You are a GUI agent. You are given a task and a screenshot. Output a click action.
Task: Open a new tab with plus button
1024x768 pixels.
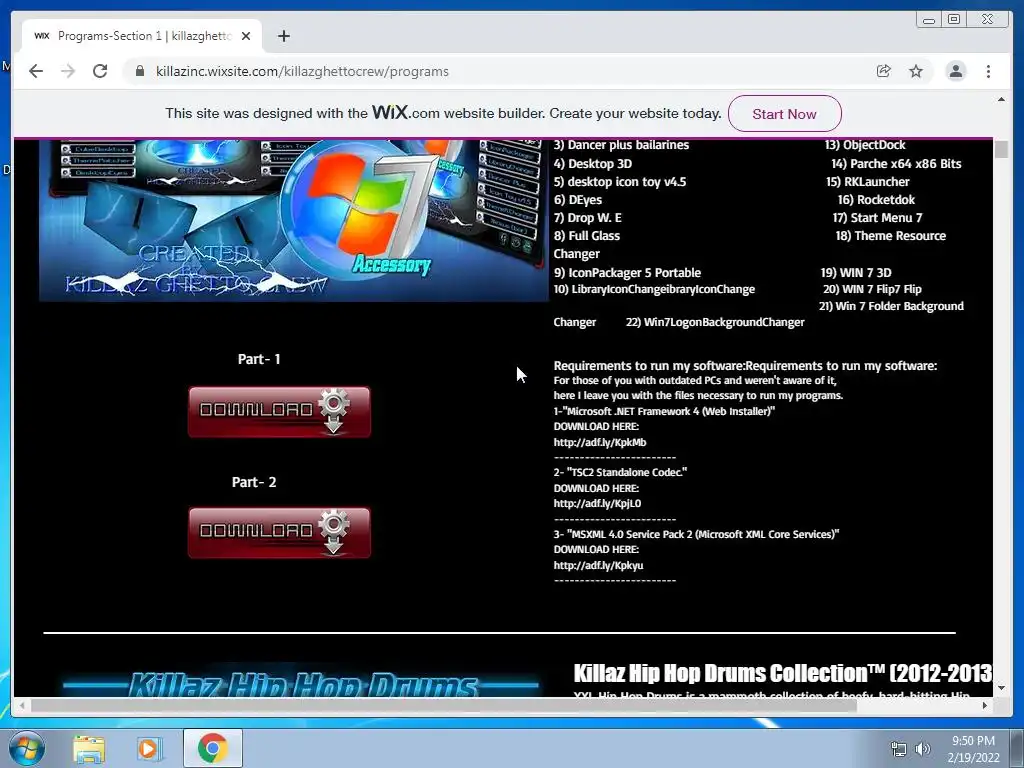(x=283, y=36)
